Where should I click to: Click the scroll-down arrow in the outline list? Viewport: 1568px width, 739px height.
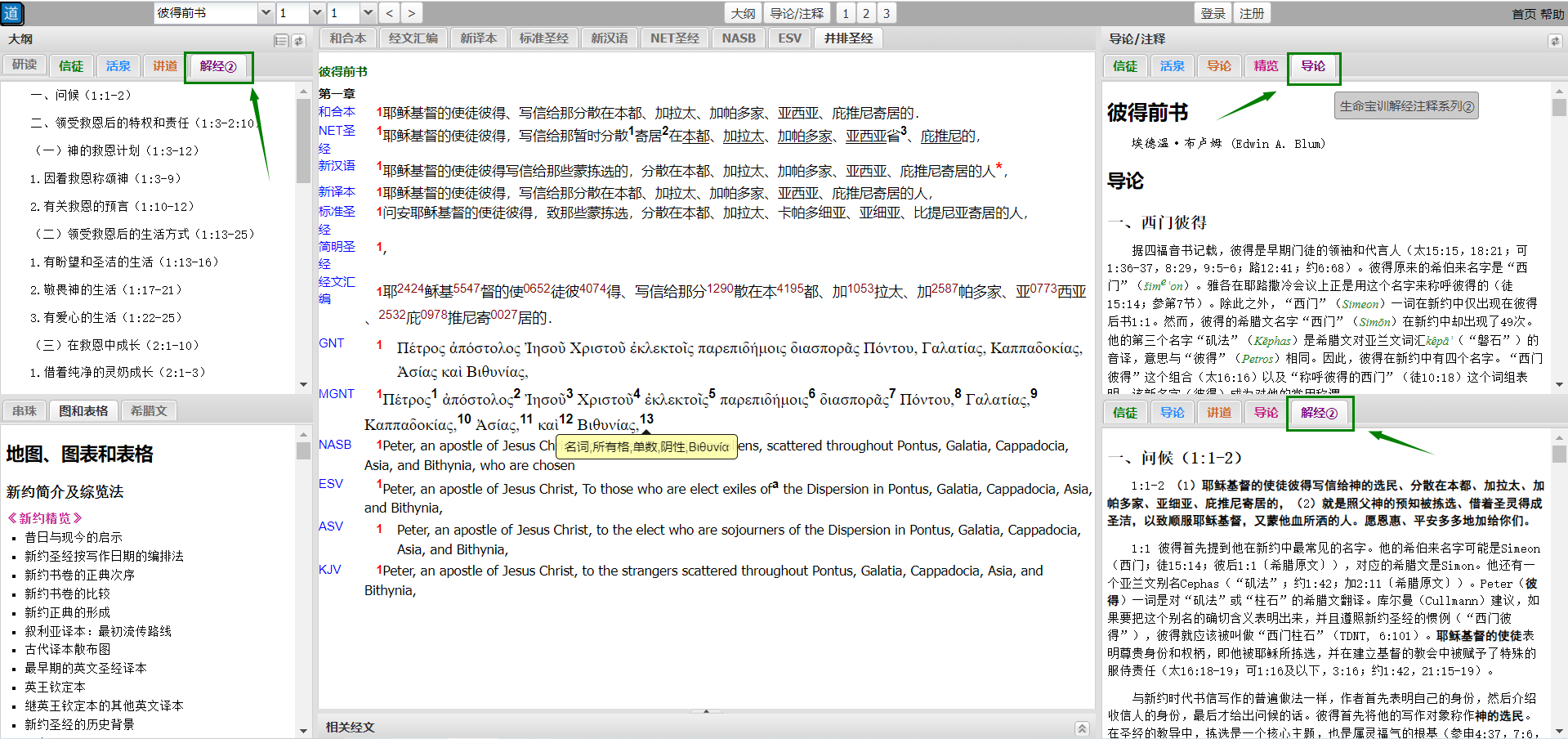(x=303, y=384)
